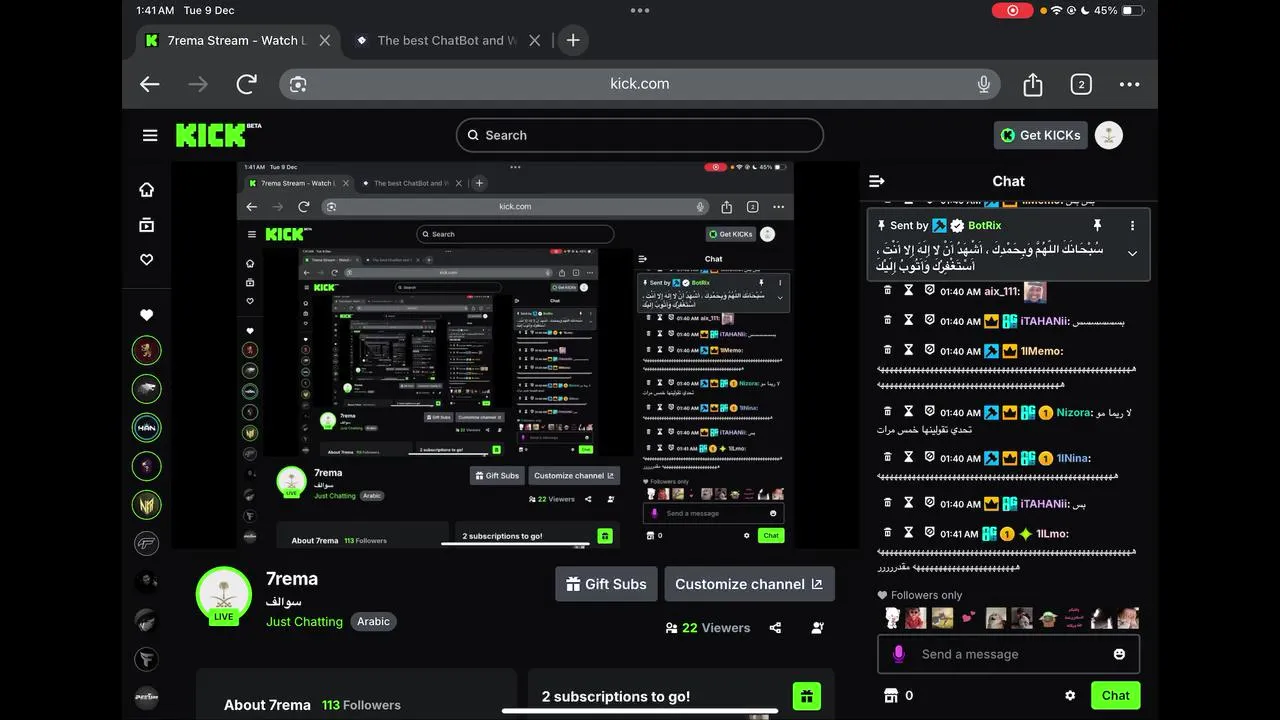Image resolution: width=1280 pixels, height=720 pixels.
Task: Send with the green Chat button
Action: [1116, 695]
